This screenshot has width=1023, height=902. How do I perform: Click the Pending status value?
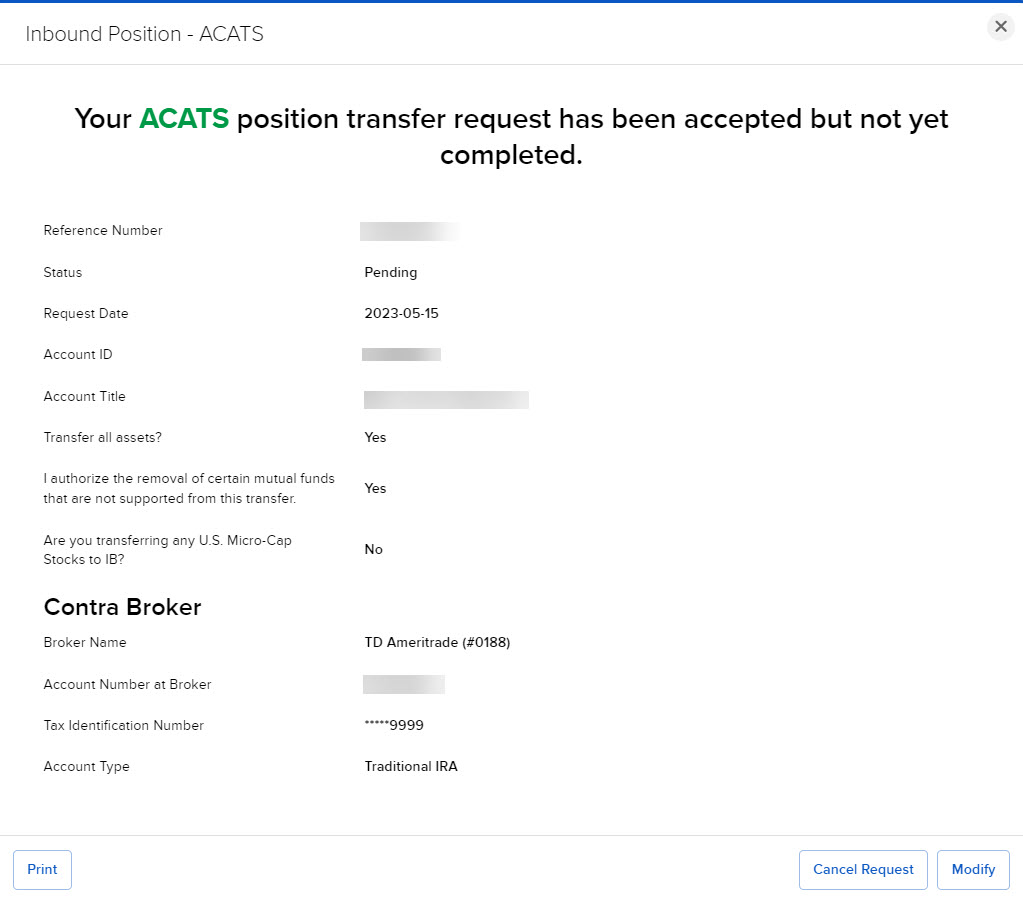(391, 272)
